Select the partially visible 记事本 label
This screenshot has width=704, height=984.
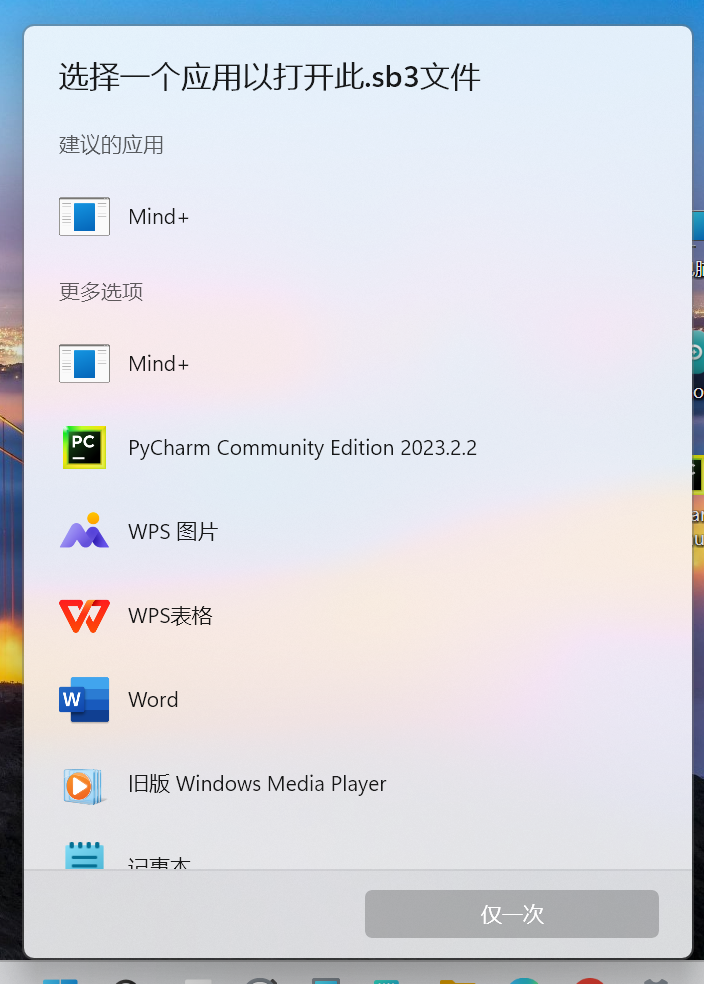159,863
